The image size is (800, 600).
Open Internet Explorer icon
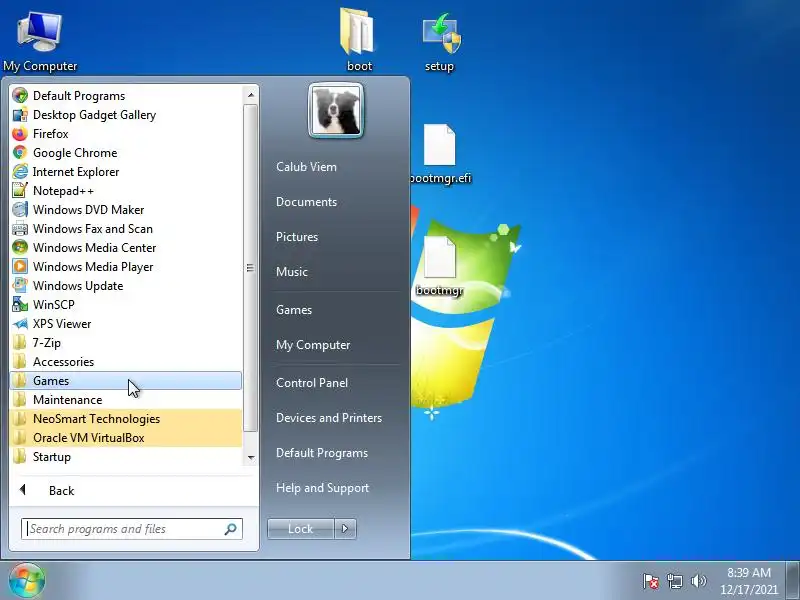coord(20,171)
